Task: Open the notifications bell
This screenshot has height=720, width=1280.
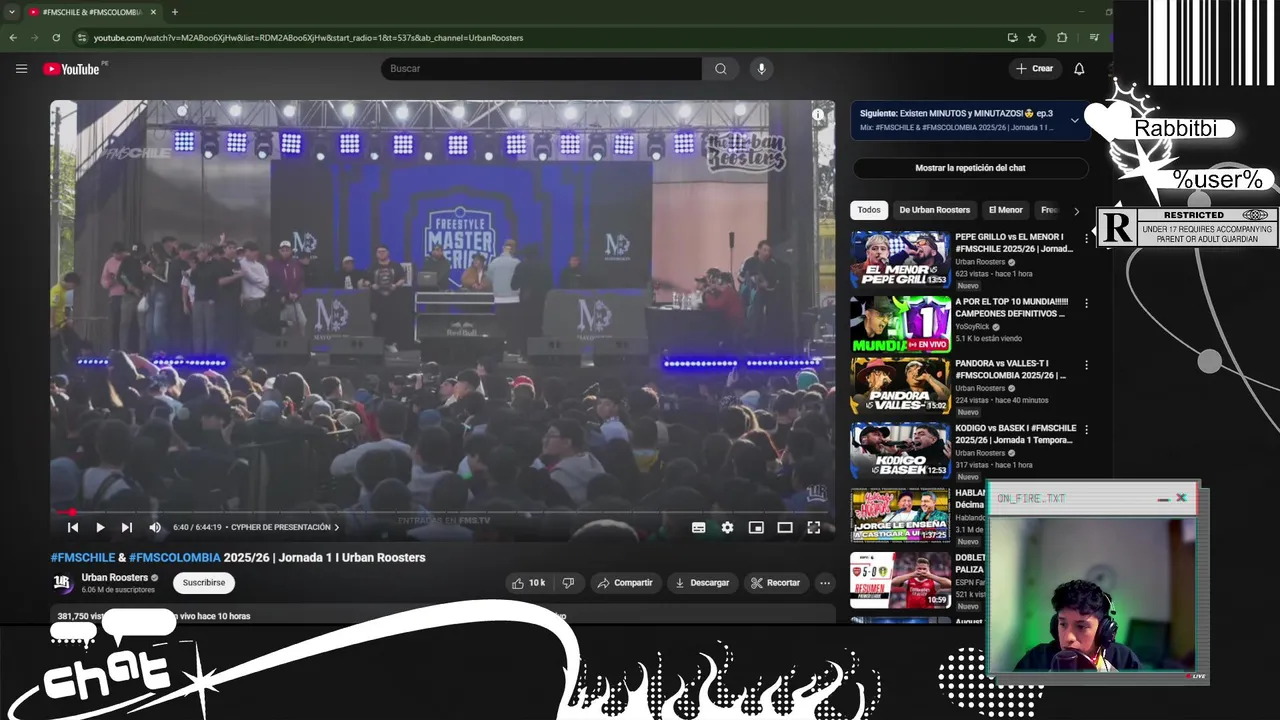Action: [x=1079, y=69]
